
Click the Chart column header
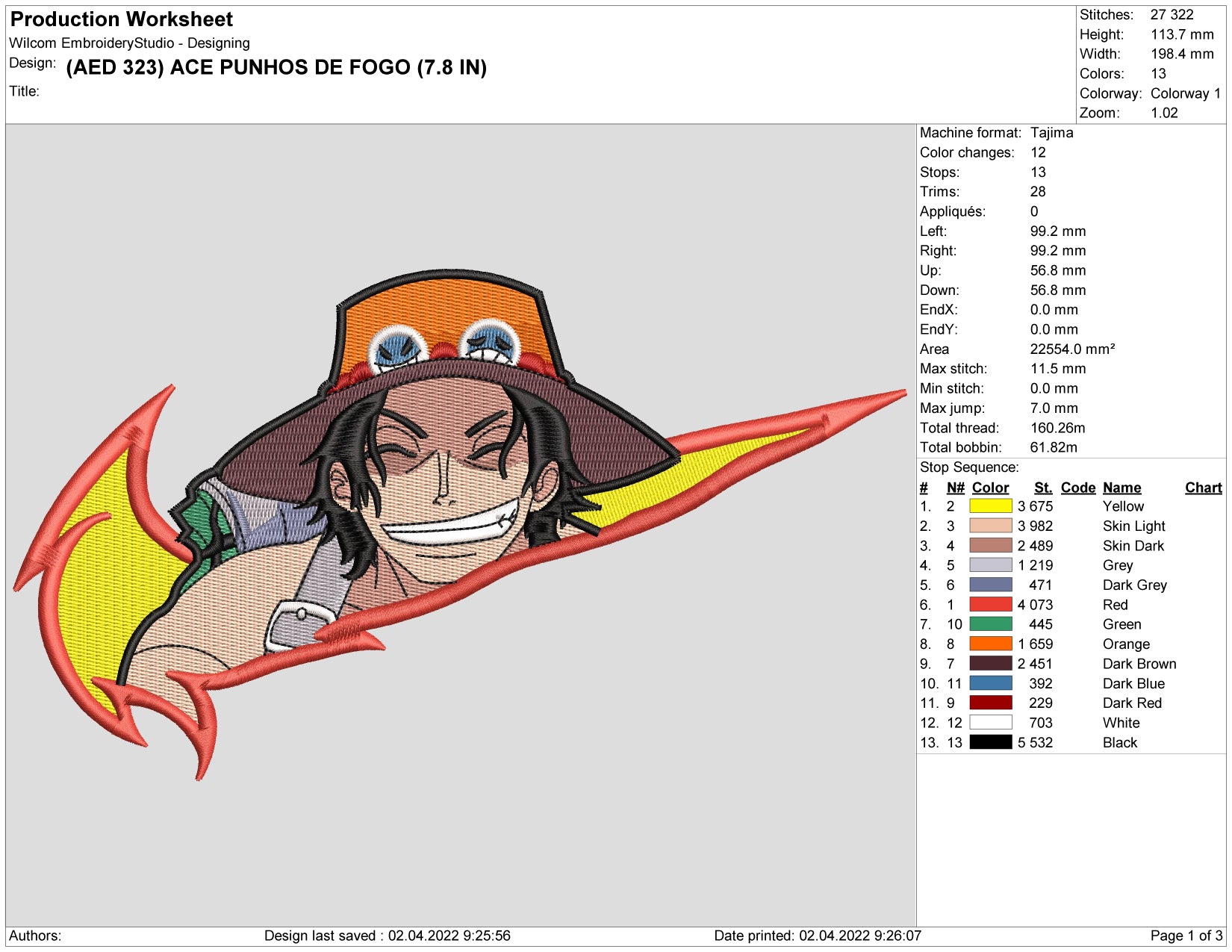tap(1203, 488)
